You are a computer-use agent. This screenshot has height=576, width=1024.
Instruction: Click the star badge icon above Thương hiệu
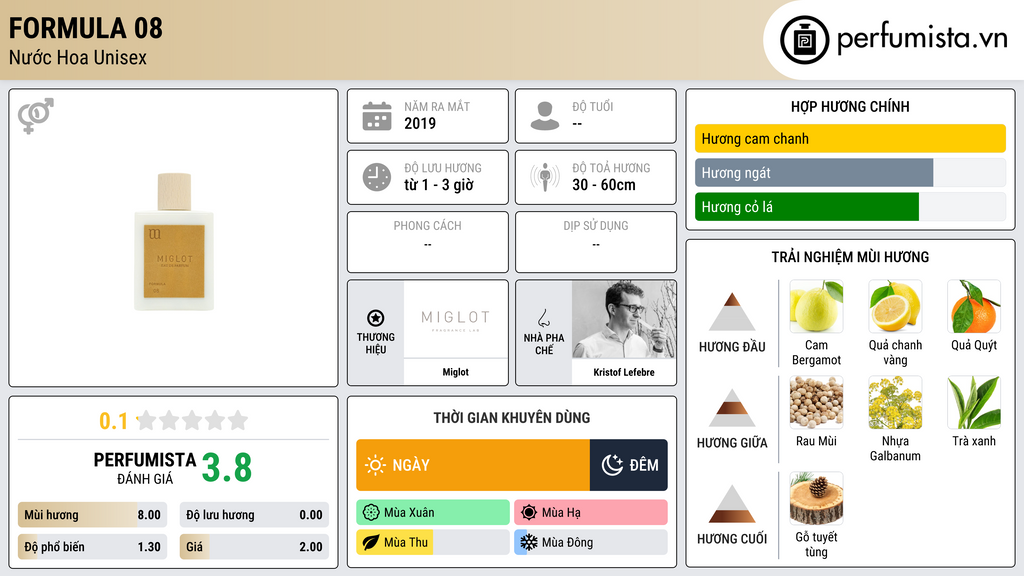click(376, 318)
